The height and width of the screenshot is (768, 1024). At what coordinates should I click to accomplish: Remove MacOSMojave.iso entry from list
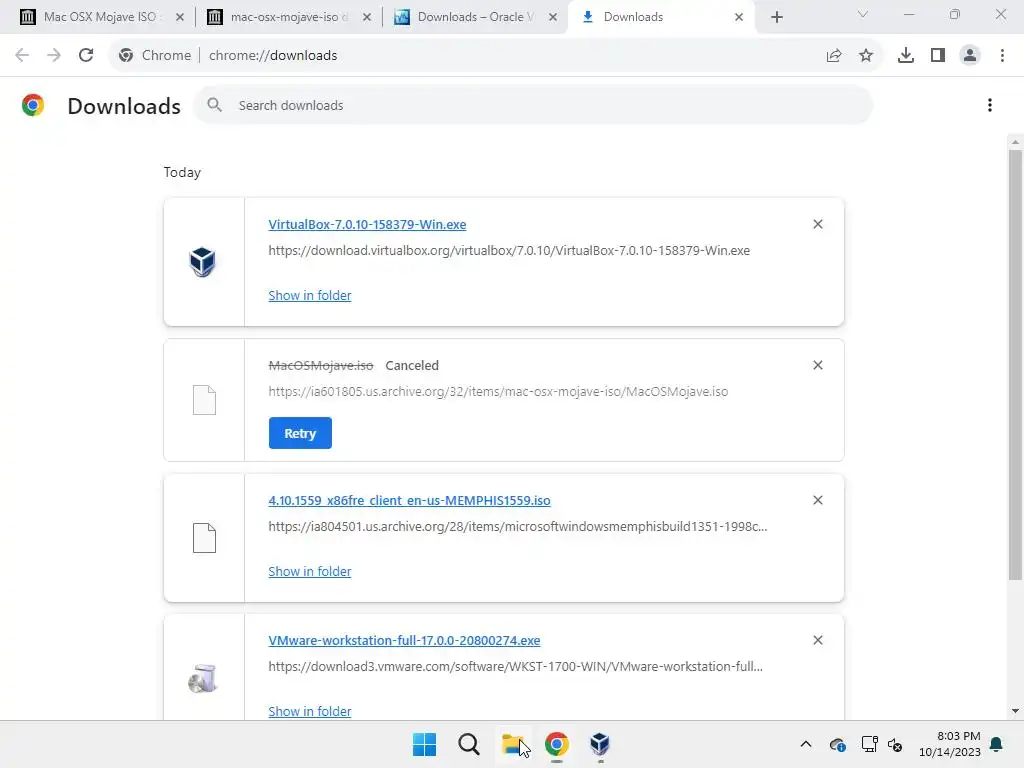coord(818,365)
